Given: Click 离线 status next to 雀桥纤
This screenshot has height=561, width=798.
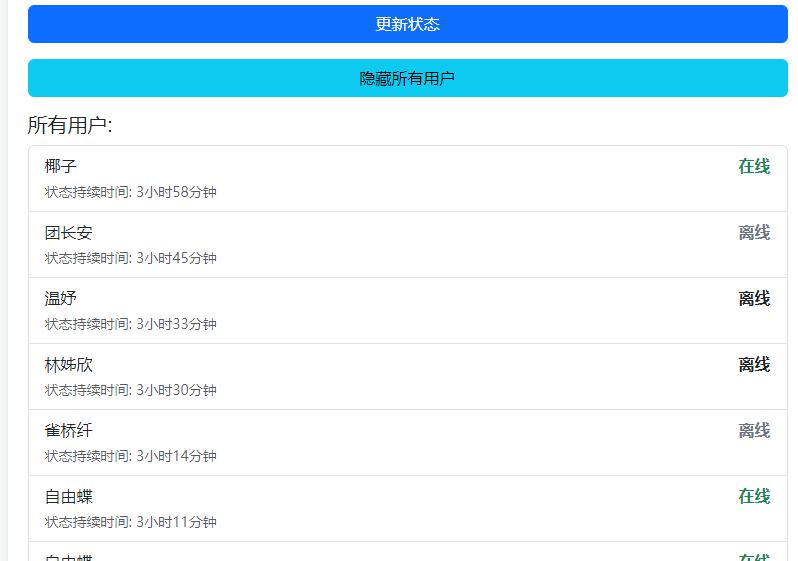Looking at the screenshot, I should (754, 431).
